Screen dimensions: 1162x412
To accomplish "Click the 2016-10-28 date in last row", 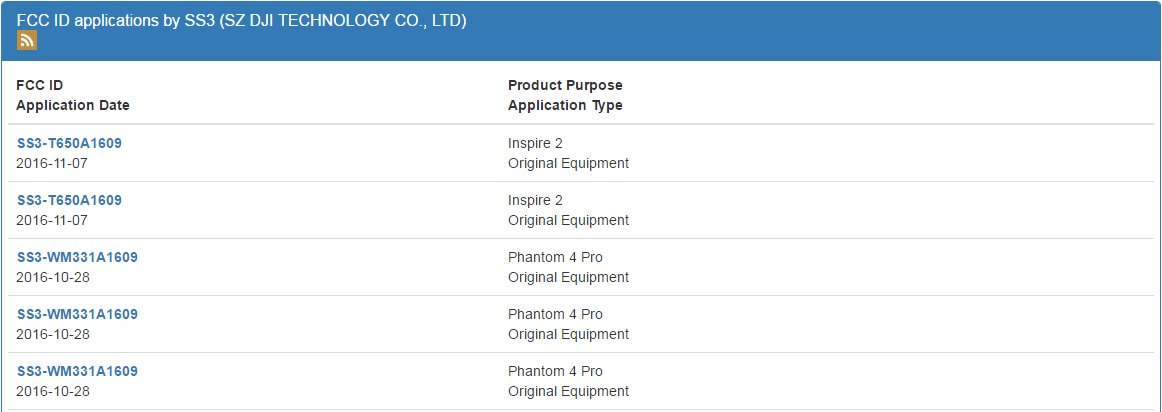I will [53, 391].
